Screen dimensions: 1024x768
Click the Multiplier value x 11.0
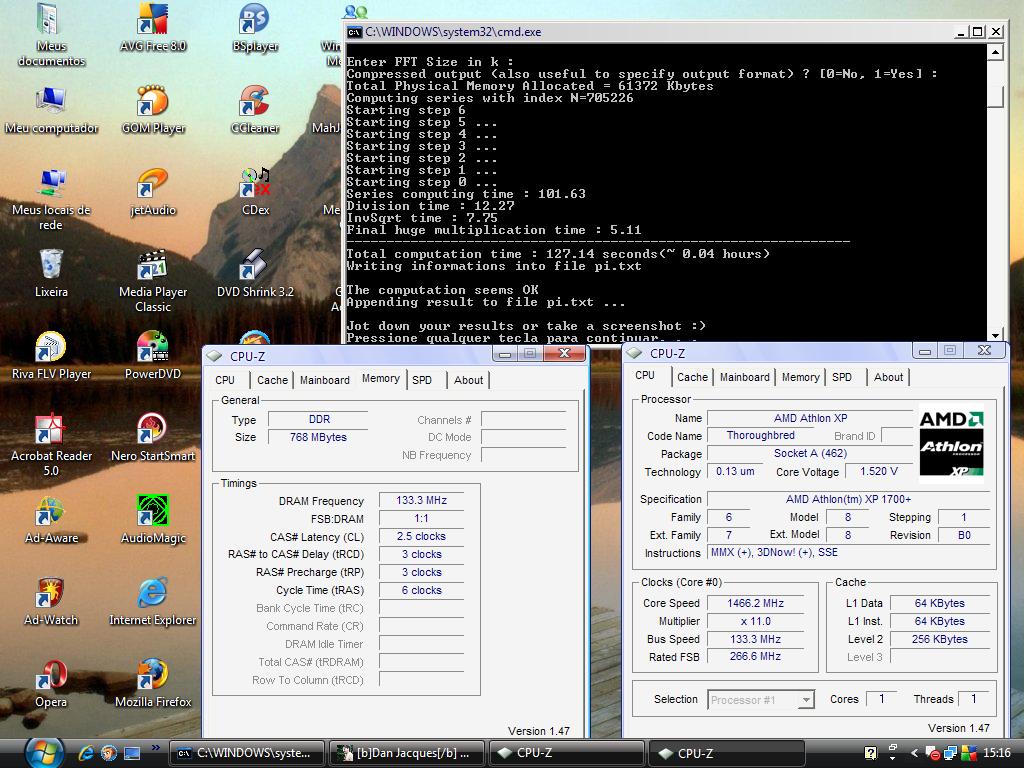756,621
